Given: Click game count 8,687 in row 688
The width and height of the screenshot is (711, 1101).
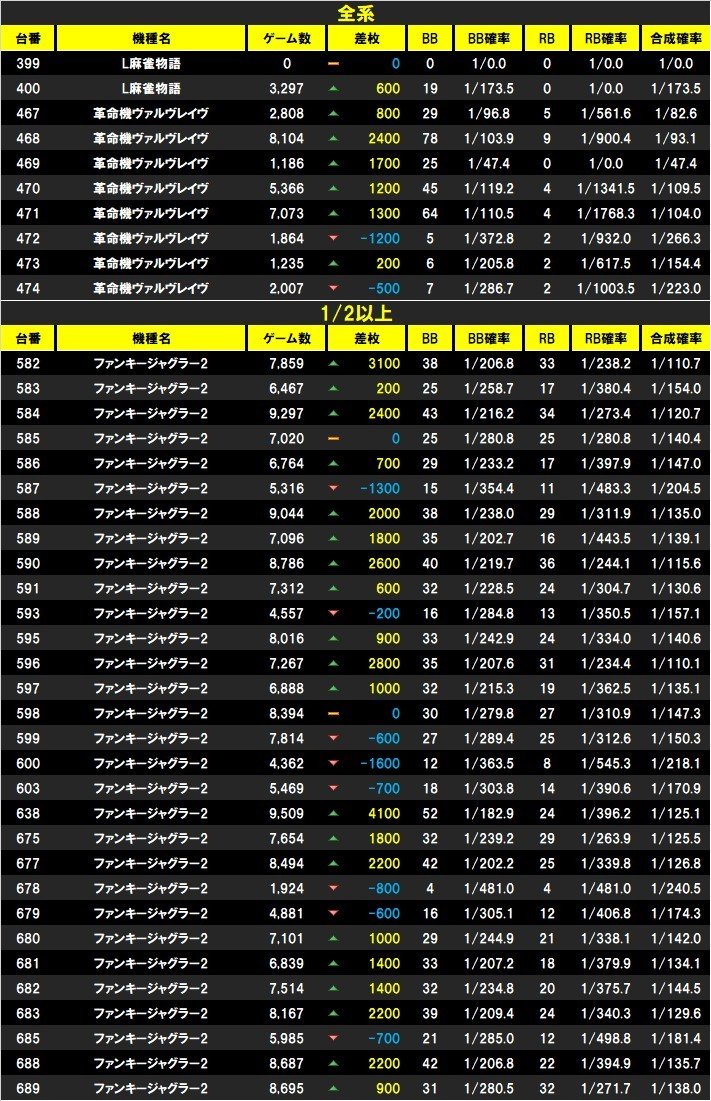Looking at the screenshot, I should click(x=286, y=1064).
